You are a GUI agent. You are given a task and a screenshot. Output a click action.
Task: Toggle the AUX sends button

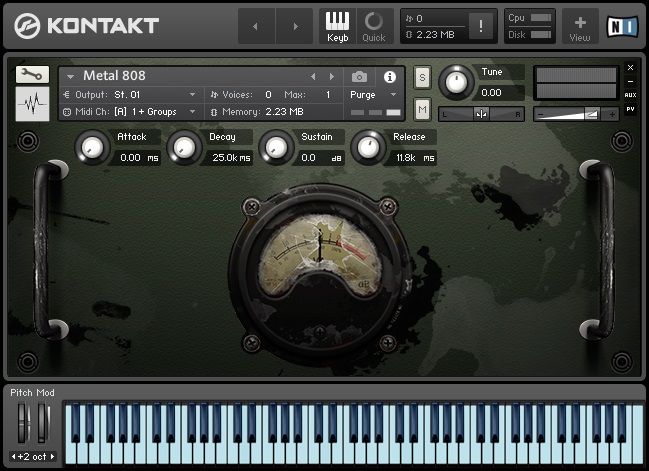point(630,96)
